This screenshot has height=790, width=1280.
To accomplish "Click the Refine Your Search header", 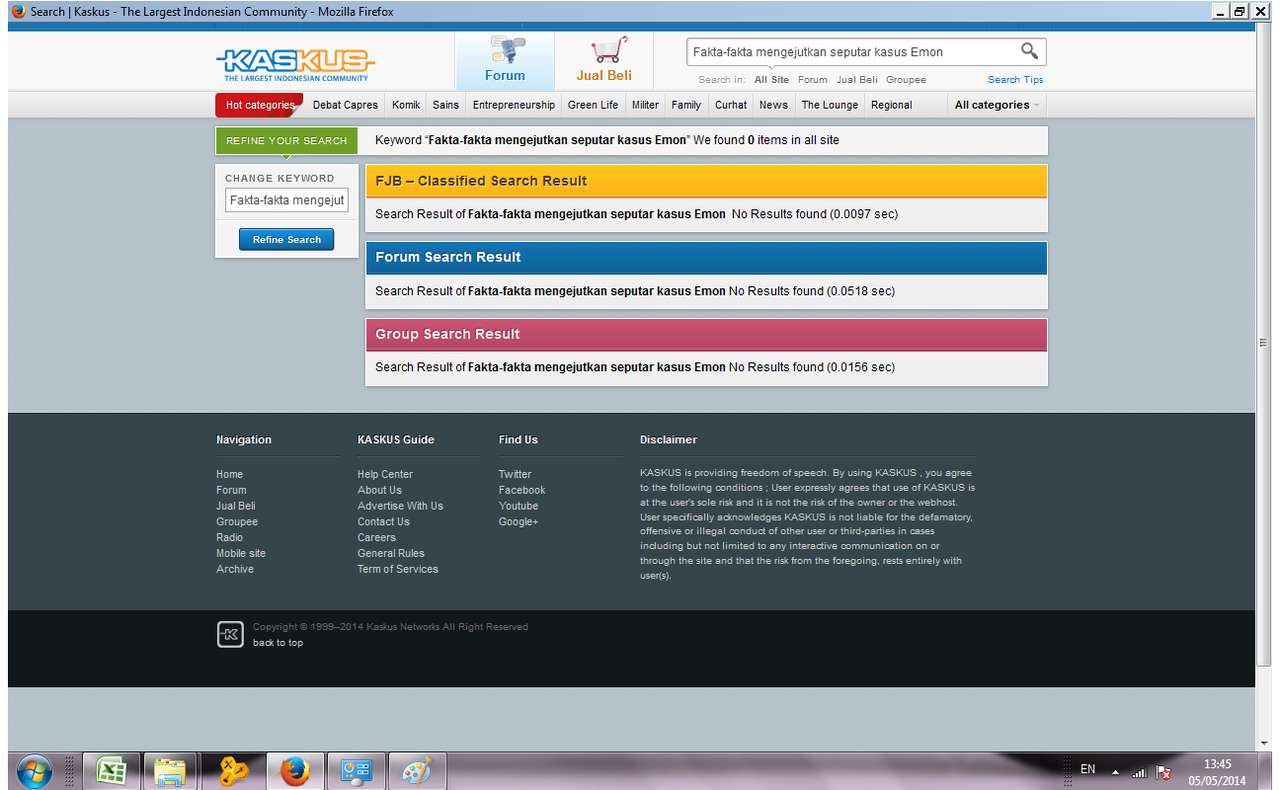I will click(286, 141).
